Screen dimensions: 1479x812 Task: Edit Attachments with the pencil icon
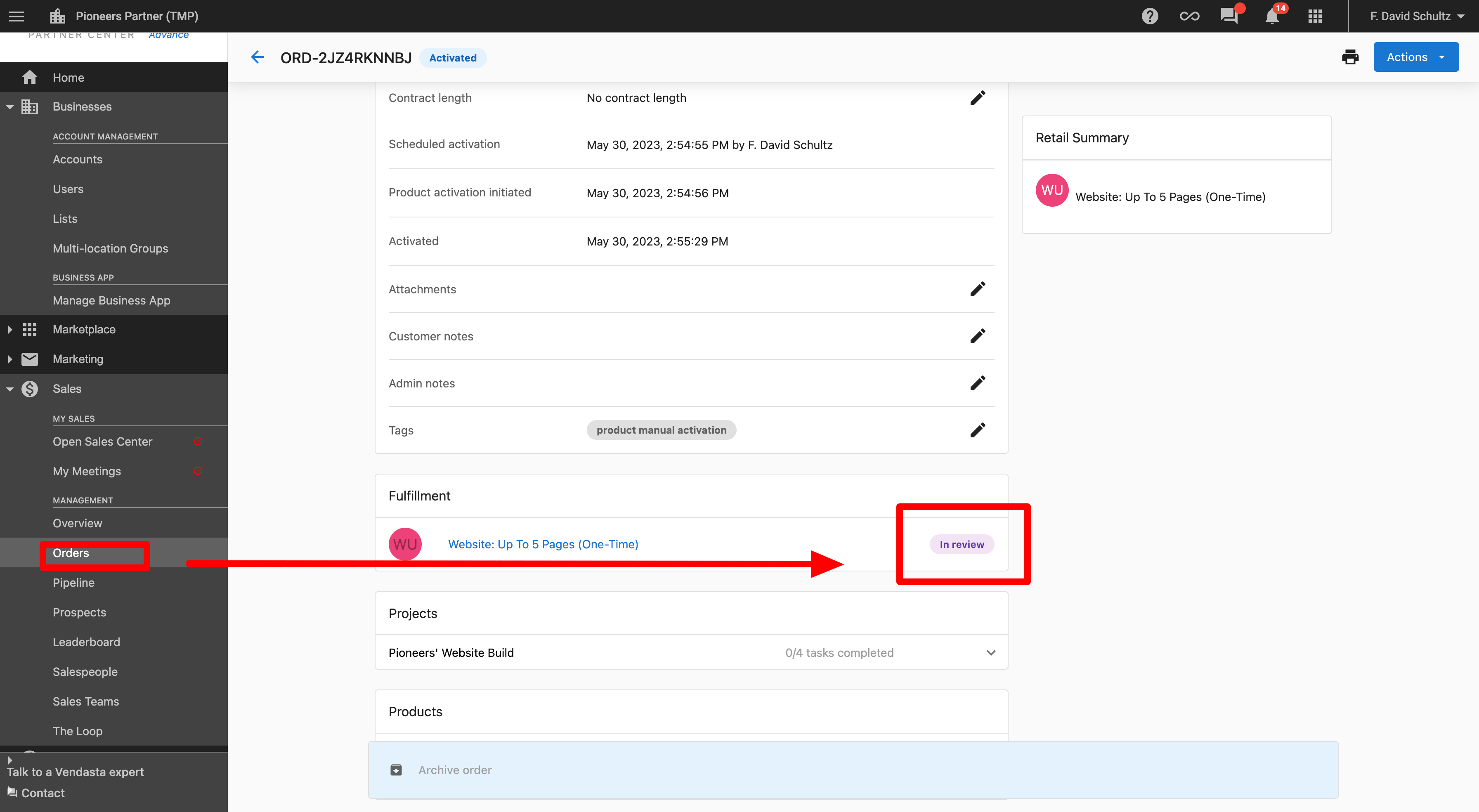[978, 289]
